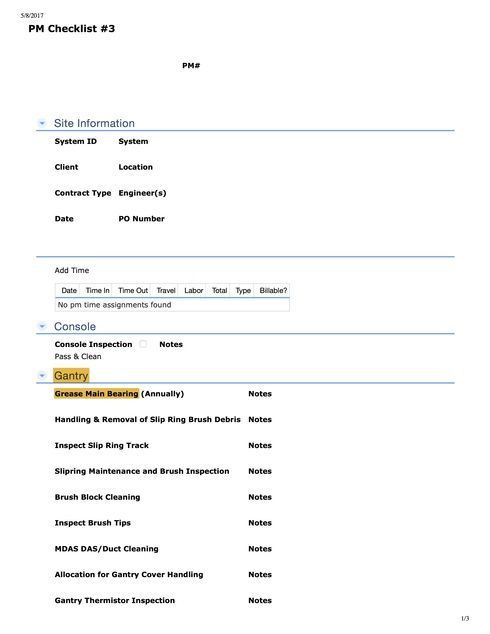Click the Grease Main Bearing item
The height and width of the screenshot is (634, 490).
point(97,393)
